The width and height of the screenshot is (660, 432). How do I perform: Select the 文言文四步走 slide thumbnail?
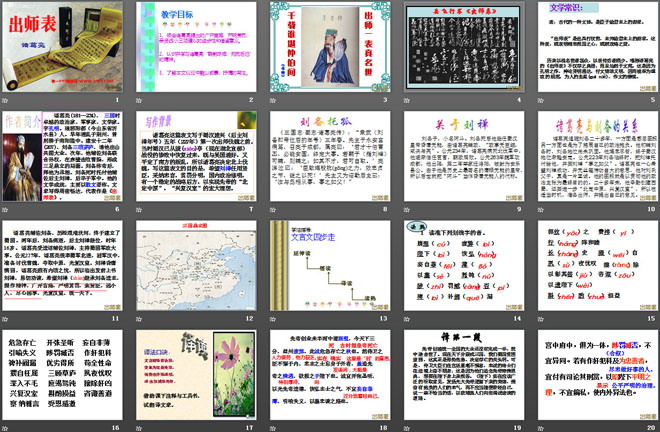330,266
